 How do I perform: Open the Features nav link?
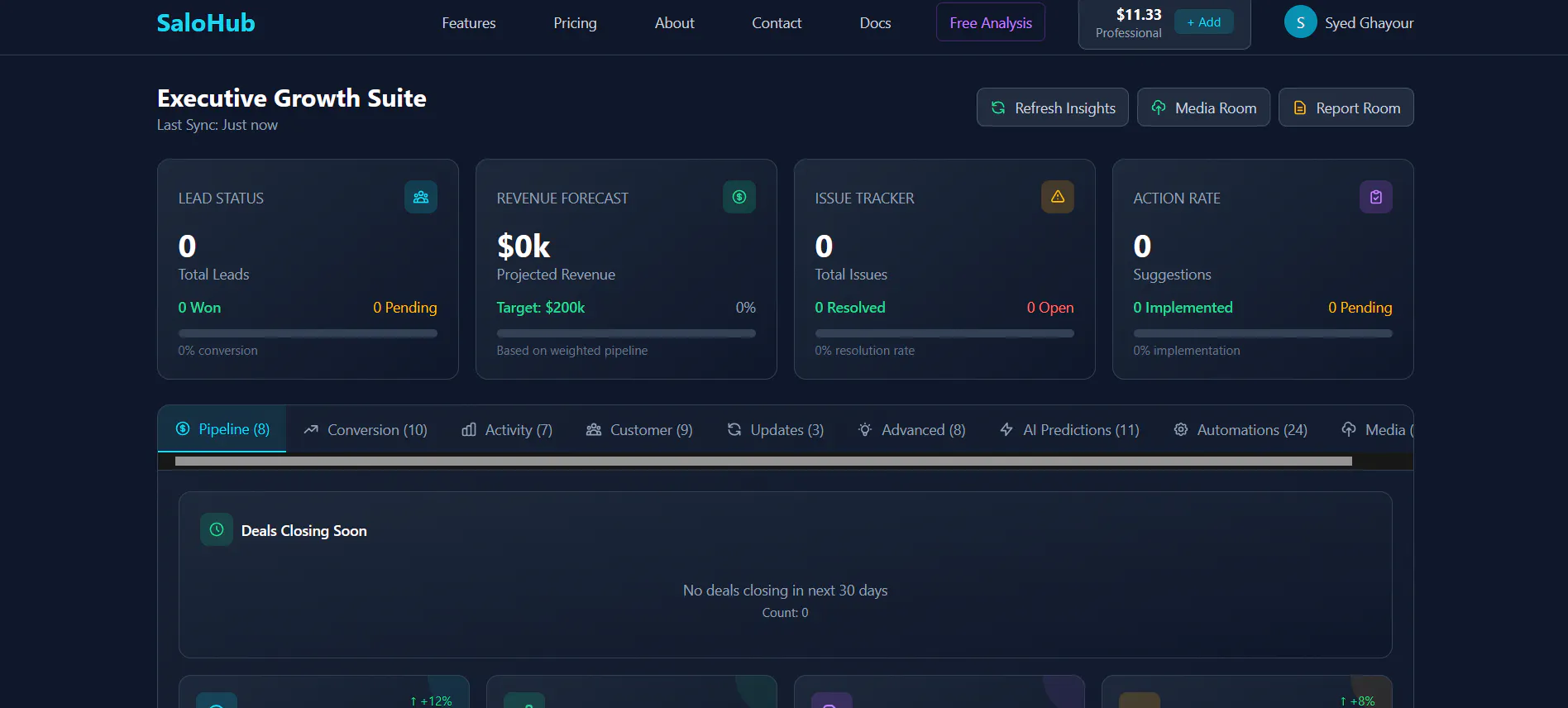click(x=469, y=23)
